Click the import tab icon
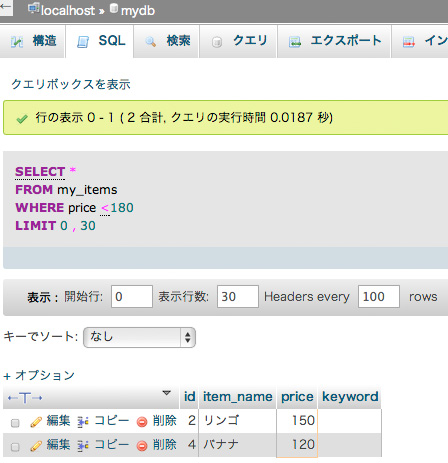Screen dimensions: 448x463 pyautogui.click(x=408, y=42)
